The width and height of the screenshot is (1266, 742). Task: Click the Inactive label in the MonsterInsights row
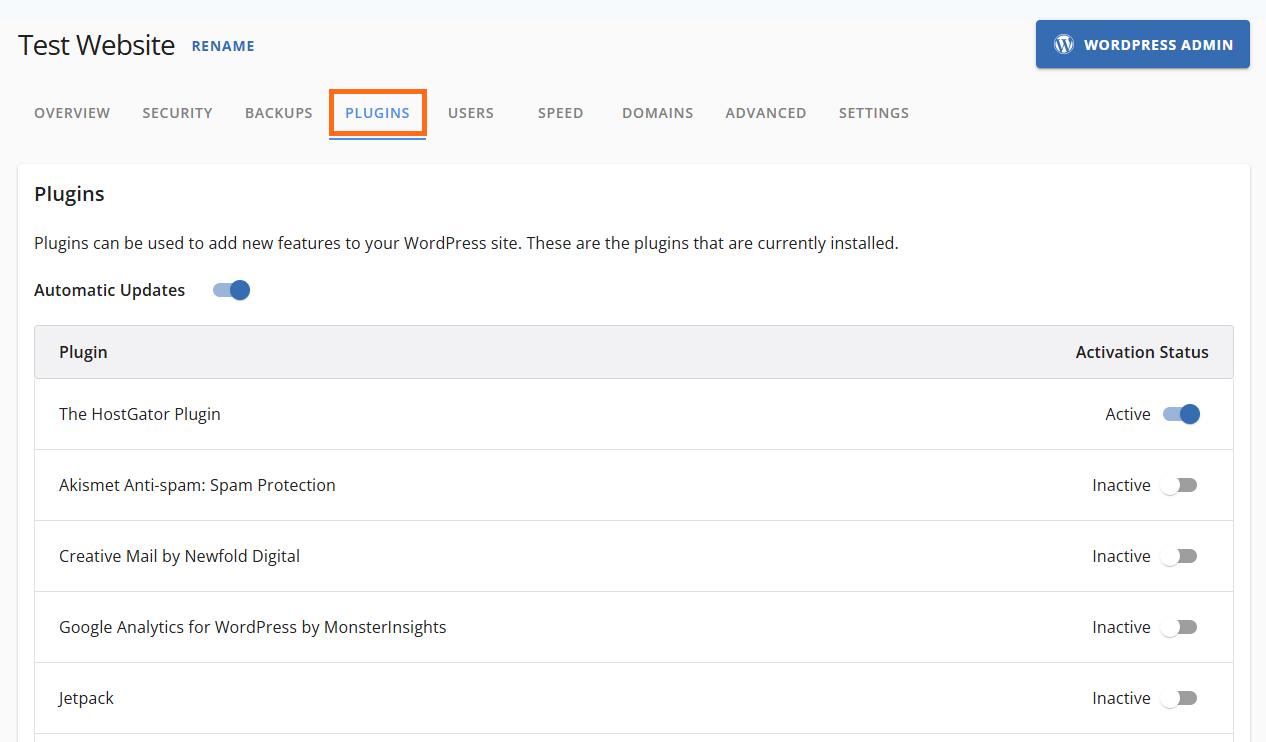(1121, 627)
